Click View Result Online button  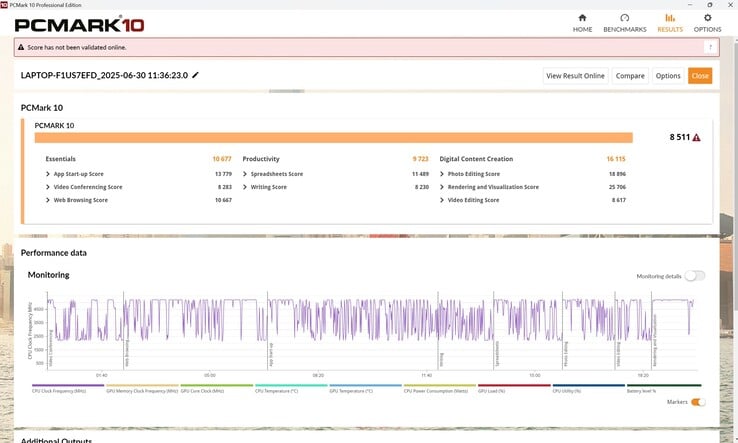click(x=575, y=76)
